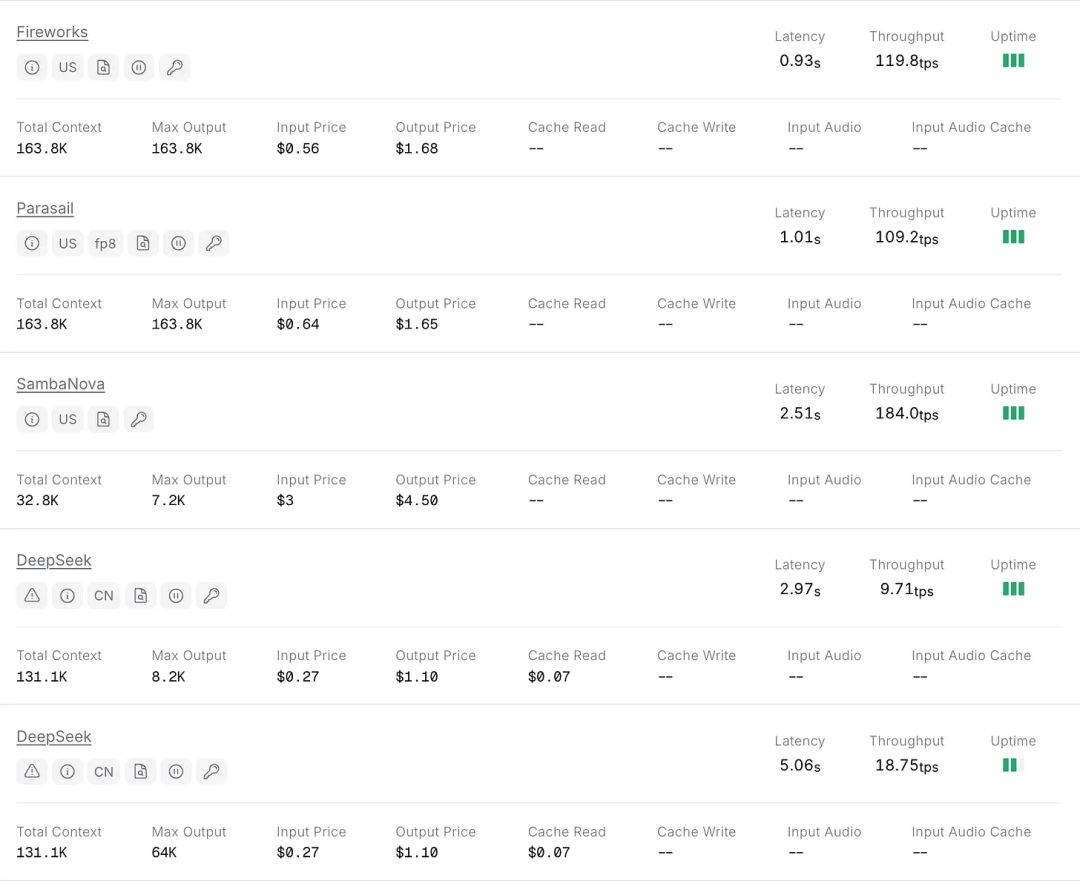The height and width of the screenshot is (881, 1080).
Task: Click the key icon under SambaNova
Action: click(x=139, y=419)
